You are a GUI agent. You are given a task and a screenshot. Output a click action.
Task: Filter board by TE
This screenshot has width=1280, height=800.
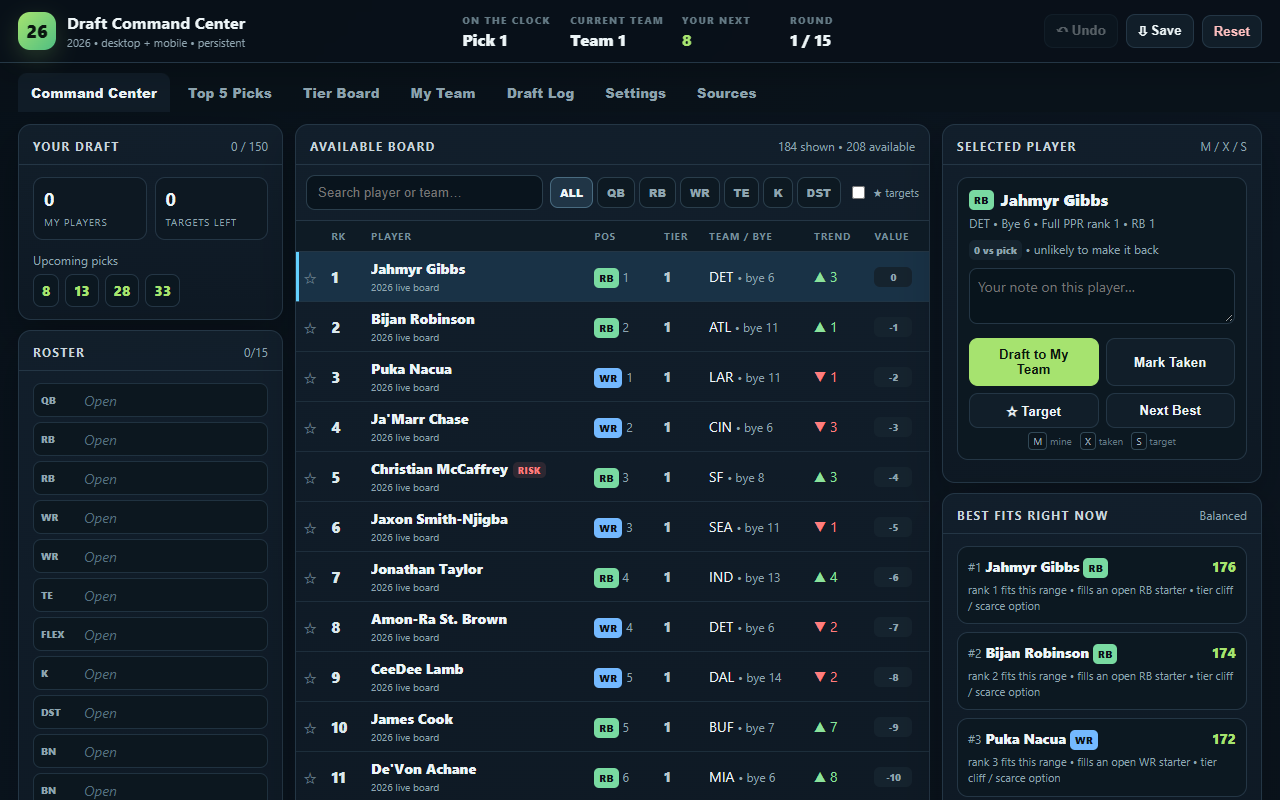pos(741,193)
